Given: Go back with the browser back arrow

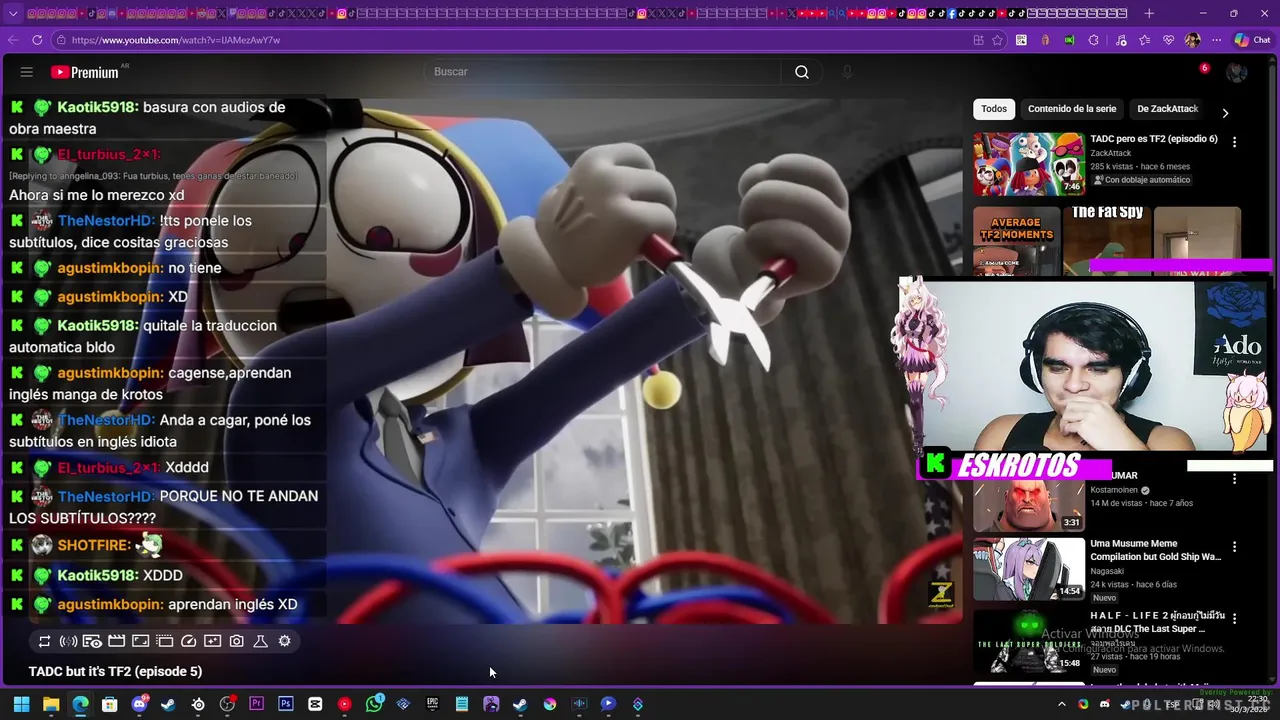Looking at the screenshot, I should (13, 40).
